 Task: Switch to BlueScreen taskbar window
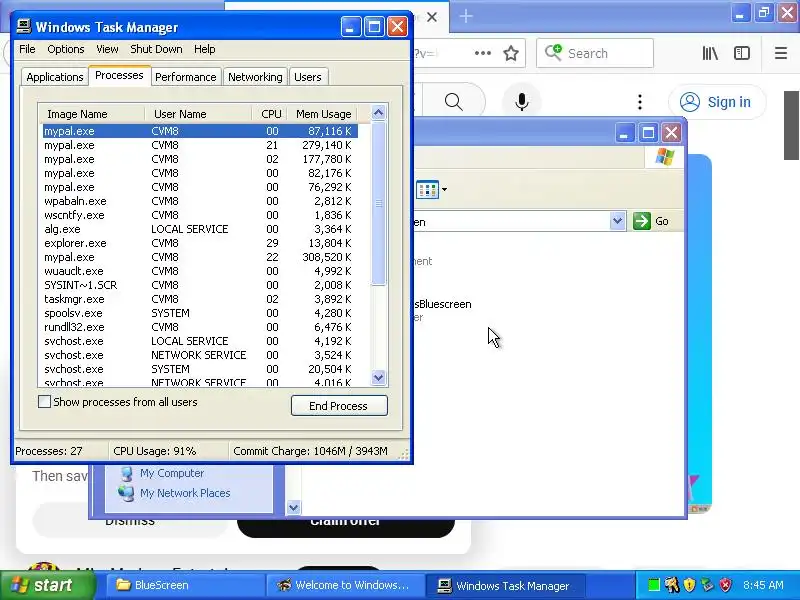tap(185, 585)
